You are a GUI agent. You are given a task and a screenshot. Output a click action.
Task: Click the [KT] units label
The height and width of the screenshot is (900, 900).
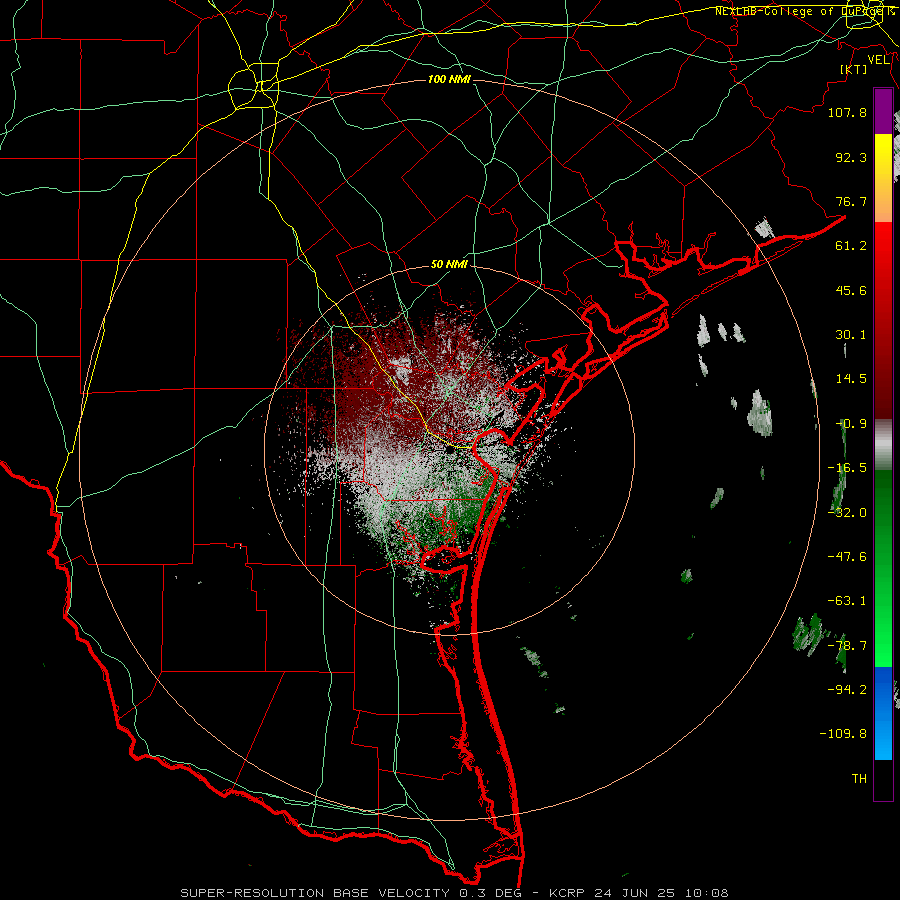pos(854,69)
